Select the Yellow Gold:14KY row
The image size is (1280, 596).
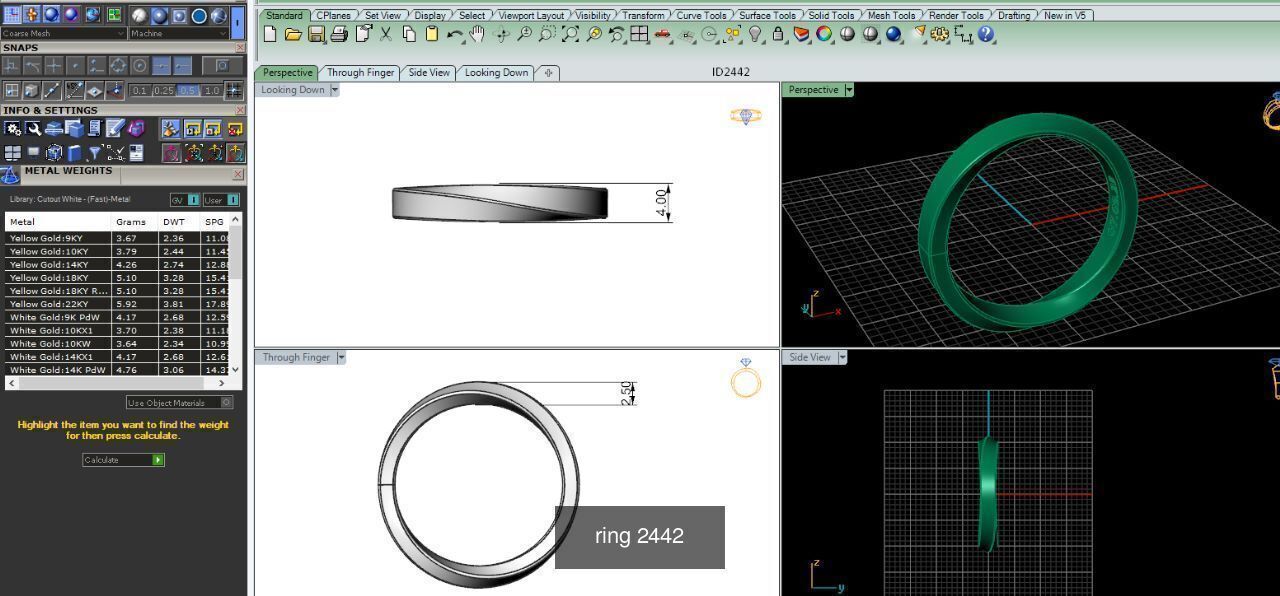click(x=117, y=265)
